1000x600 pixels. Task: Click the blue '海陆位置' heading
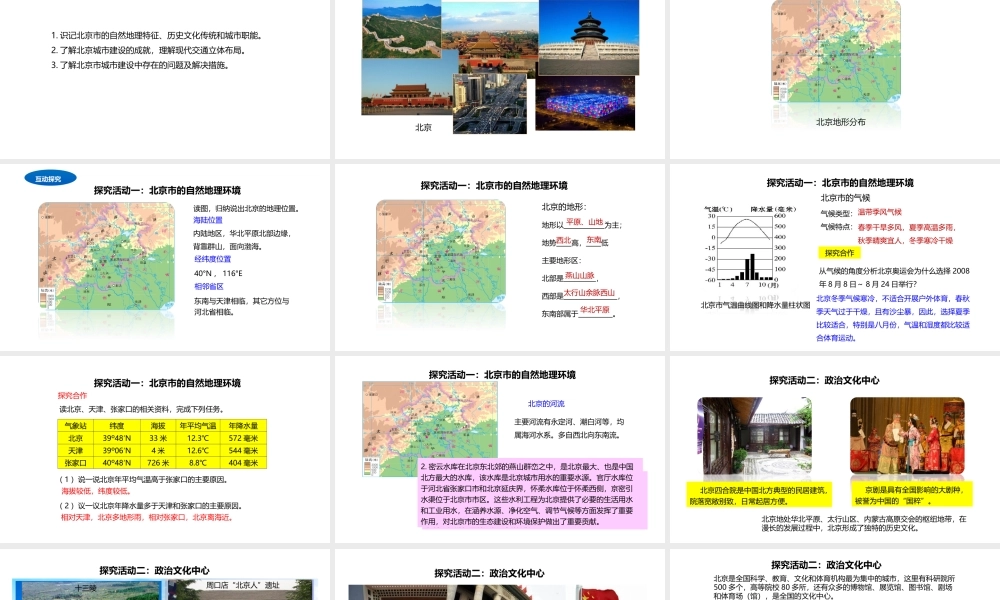coord(208,220)
